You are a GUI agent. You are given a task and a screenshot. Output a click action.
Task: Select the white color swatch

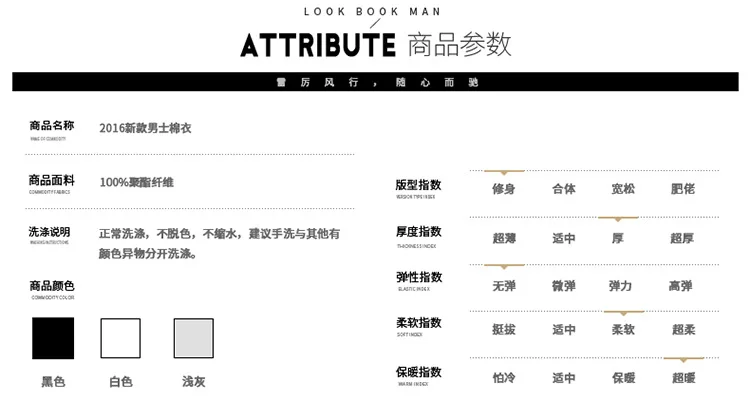(x=121, y=338)
